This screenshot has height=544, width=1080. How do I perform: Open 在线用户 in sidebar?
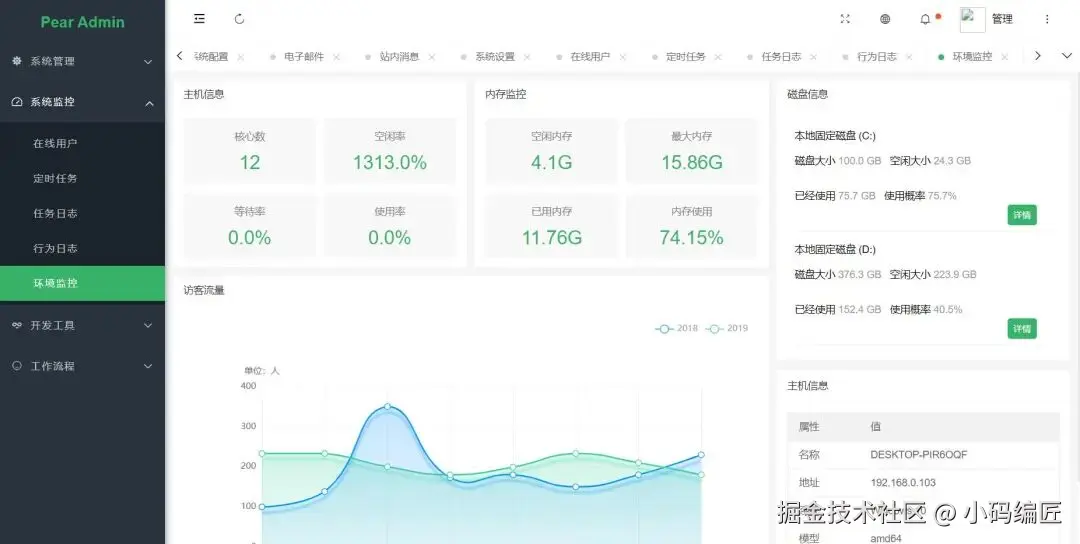(x=83, y=143)
